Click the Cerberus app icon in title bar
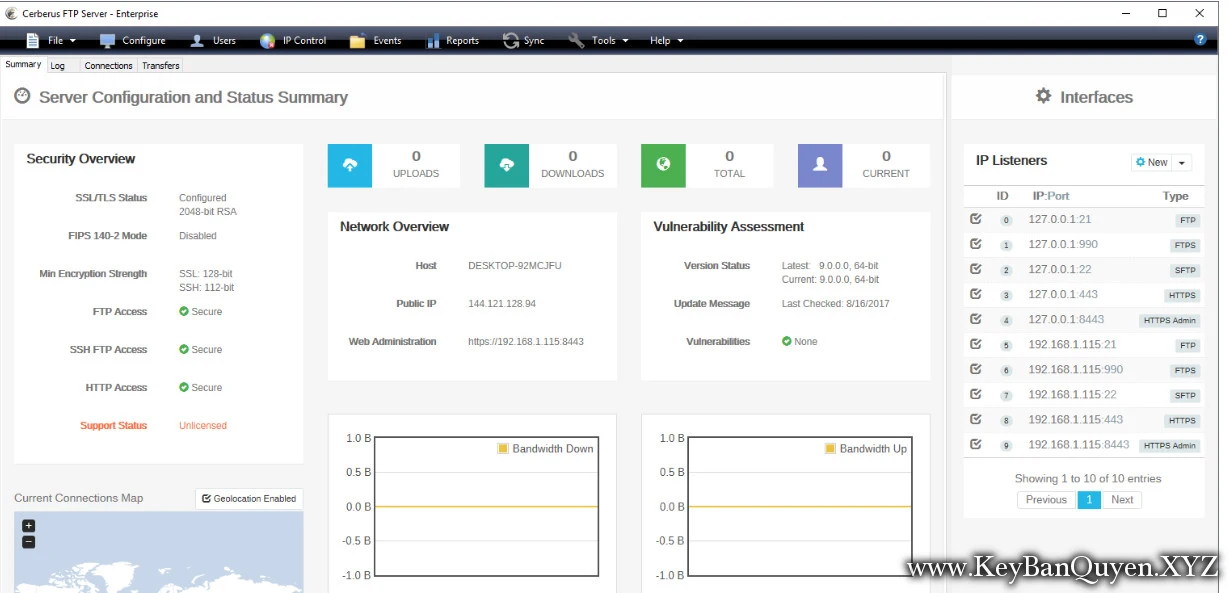1229x593 pixels. click(x=11, y=13)
